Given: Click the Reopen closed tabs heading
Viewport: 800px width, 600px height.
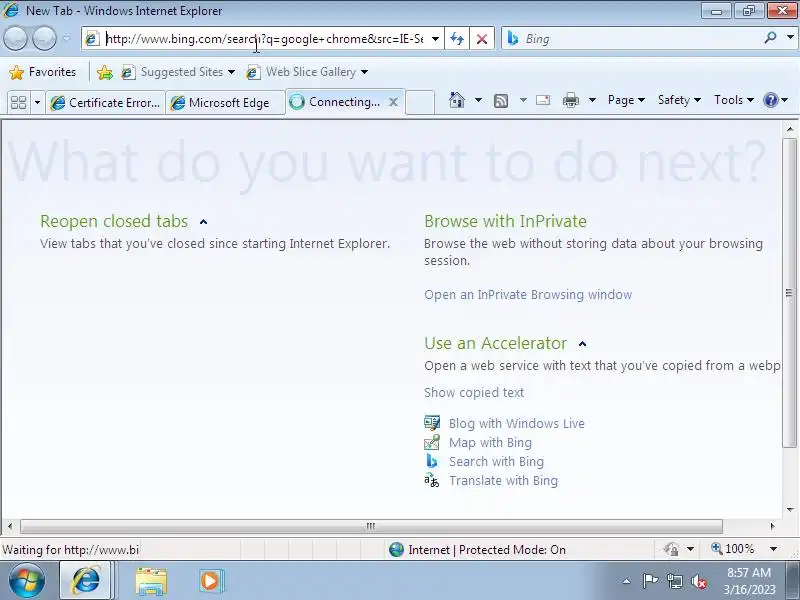Looking at the screenshot, I should [x=114, y=221].
